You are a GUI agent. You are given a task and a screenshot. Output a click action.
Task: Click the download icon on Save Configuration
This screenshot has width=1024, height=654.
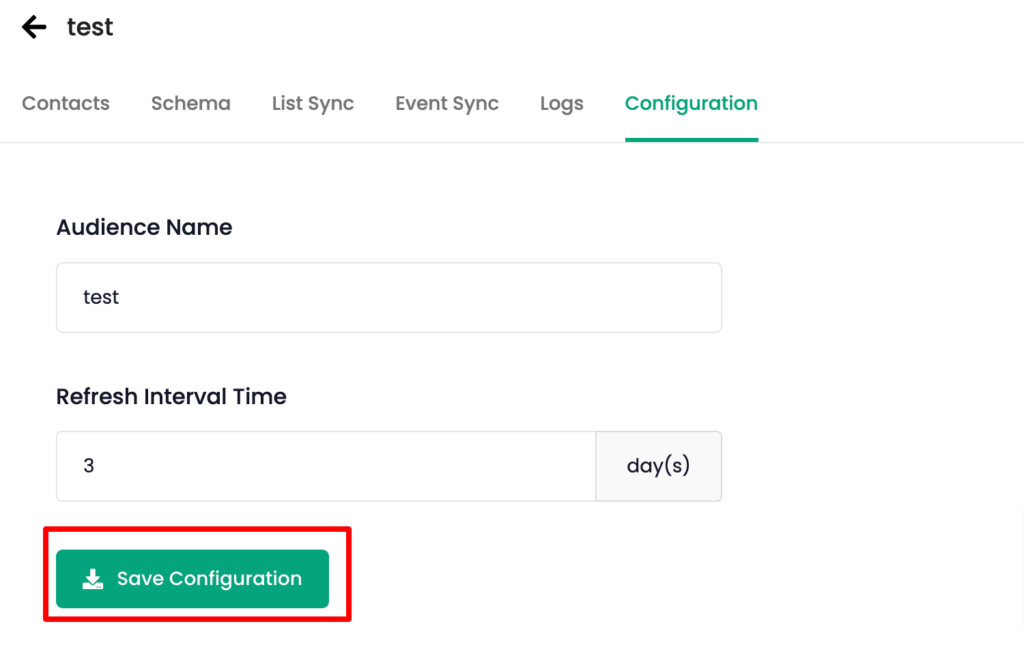[93, 579]
